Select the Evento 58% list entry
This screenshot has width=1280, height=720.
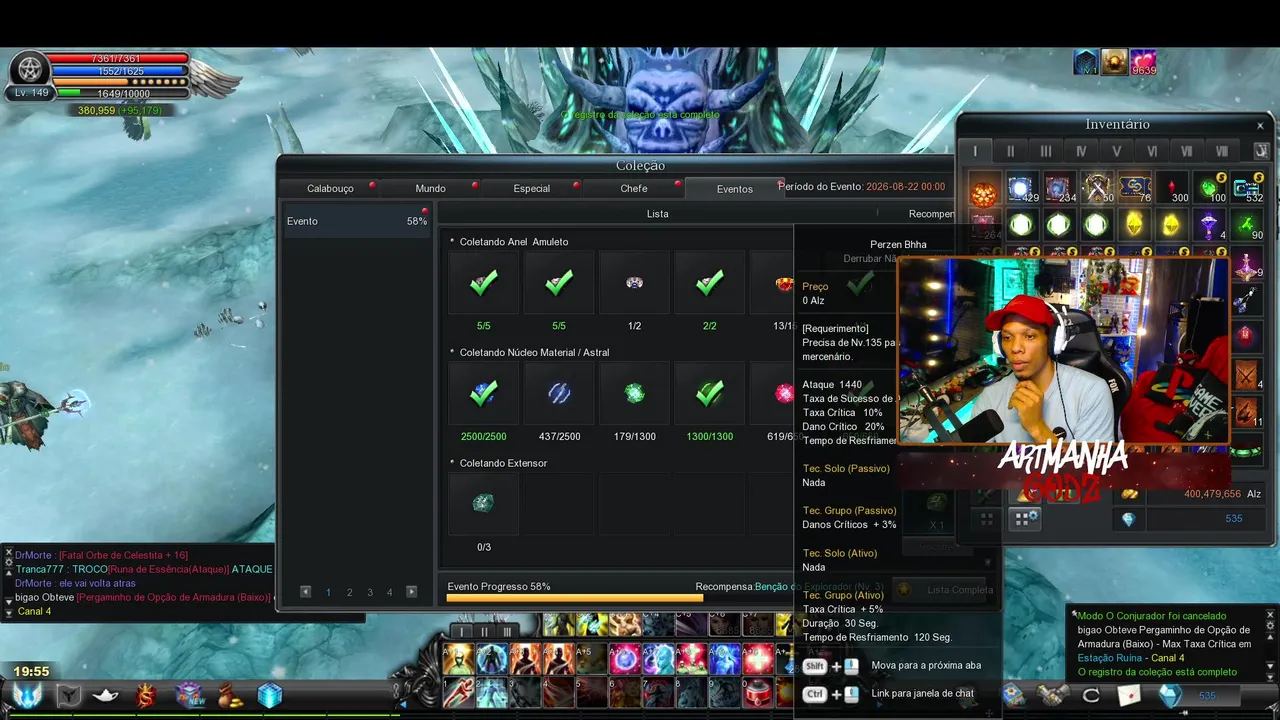pos(357,221)
